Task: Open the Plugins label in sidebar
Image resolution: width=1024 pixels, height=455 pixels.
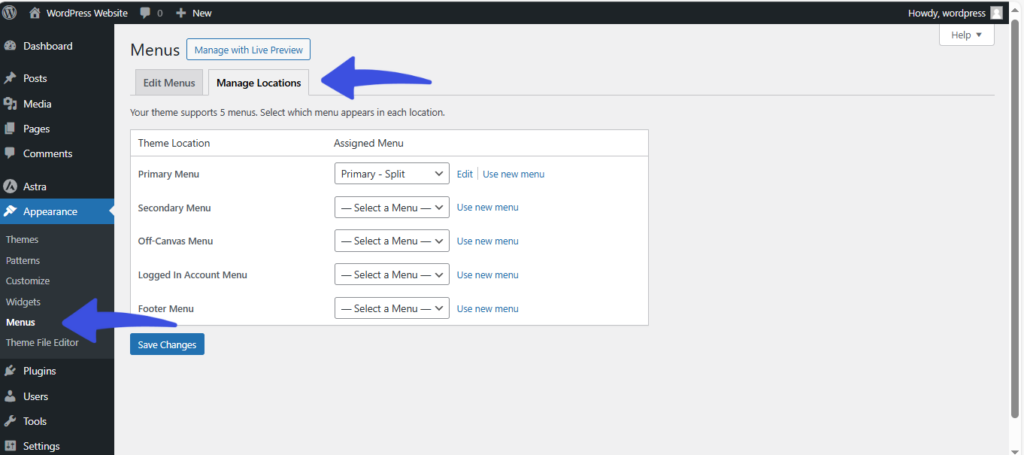Action: point(40,371)
